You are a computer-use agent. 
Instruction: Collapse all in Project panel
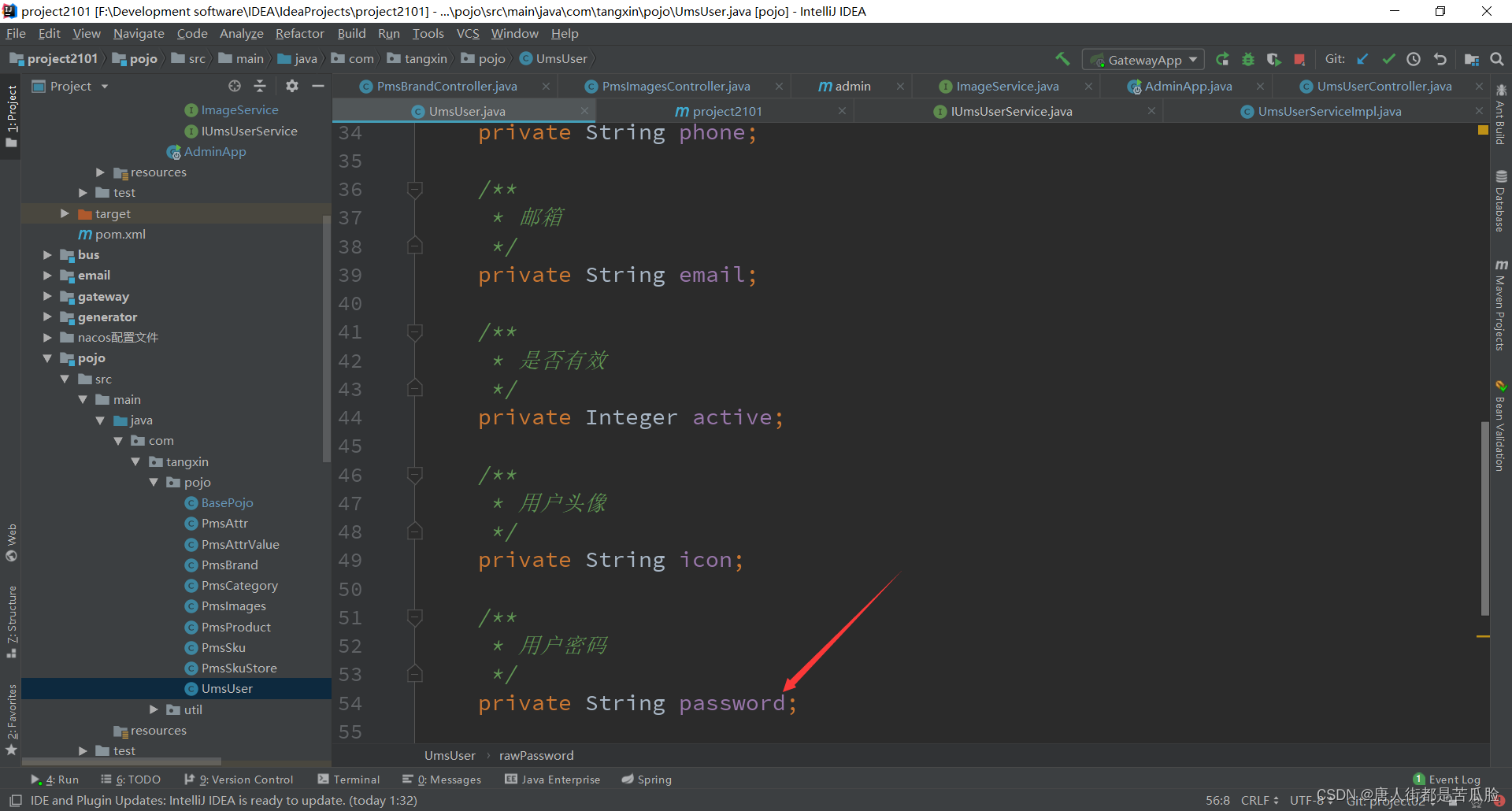[x=260, y=86]
